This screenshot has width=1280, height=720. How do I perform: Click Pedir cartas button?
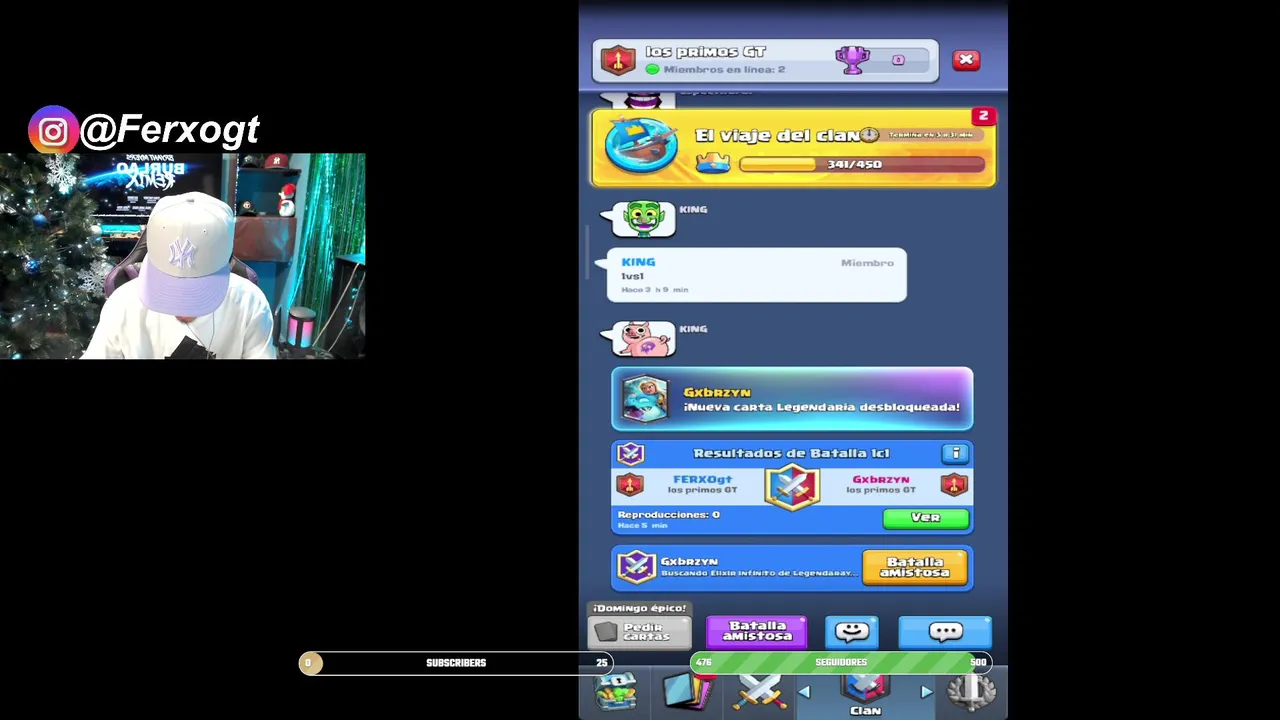(x=640, y=632)
